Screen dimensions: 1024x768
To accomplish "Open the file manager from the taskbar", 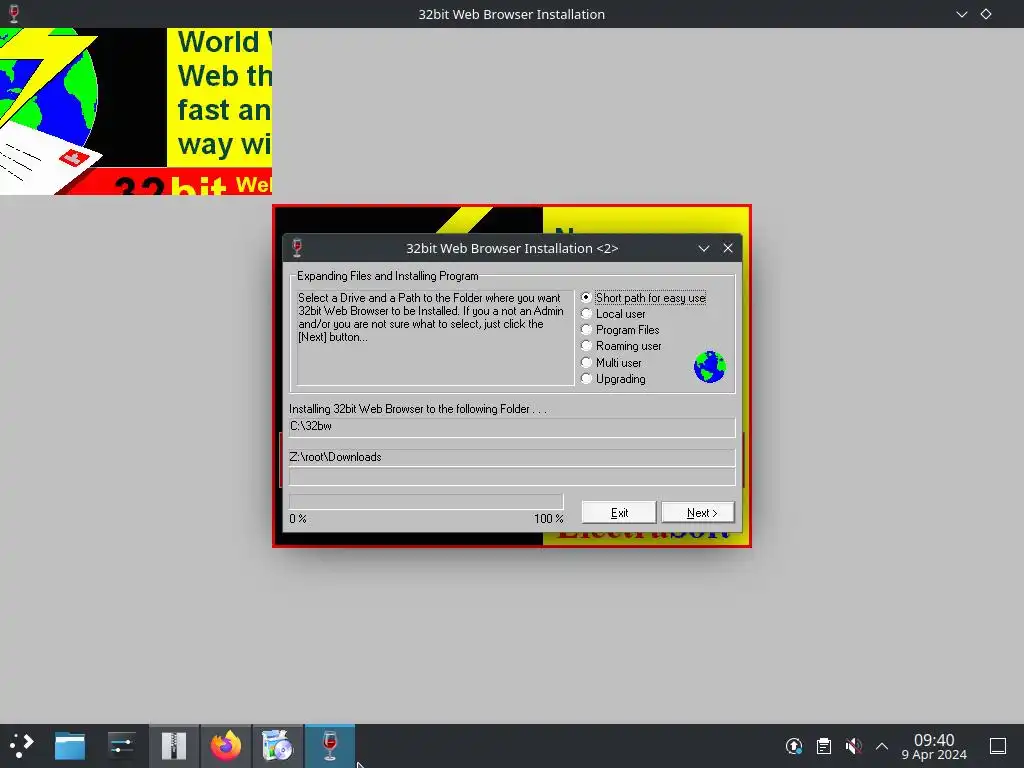I will [70, 745].
